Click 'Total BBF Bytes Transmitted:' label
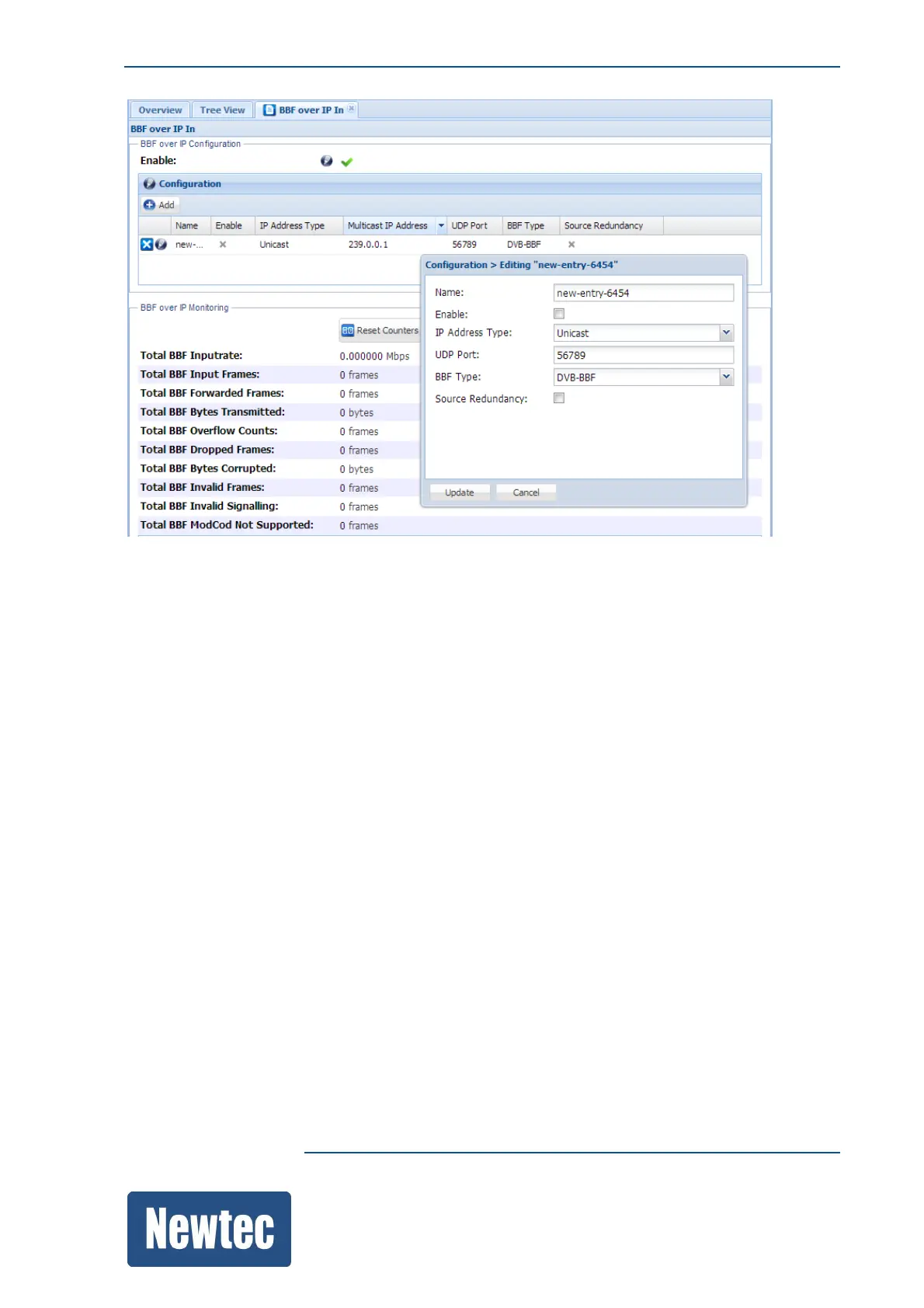 tap(212, 412)
